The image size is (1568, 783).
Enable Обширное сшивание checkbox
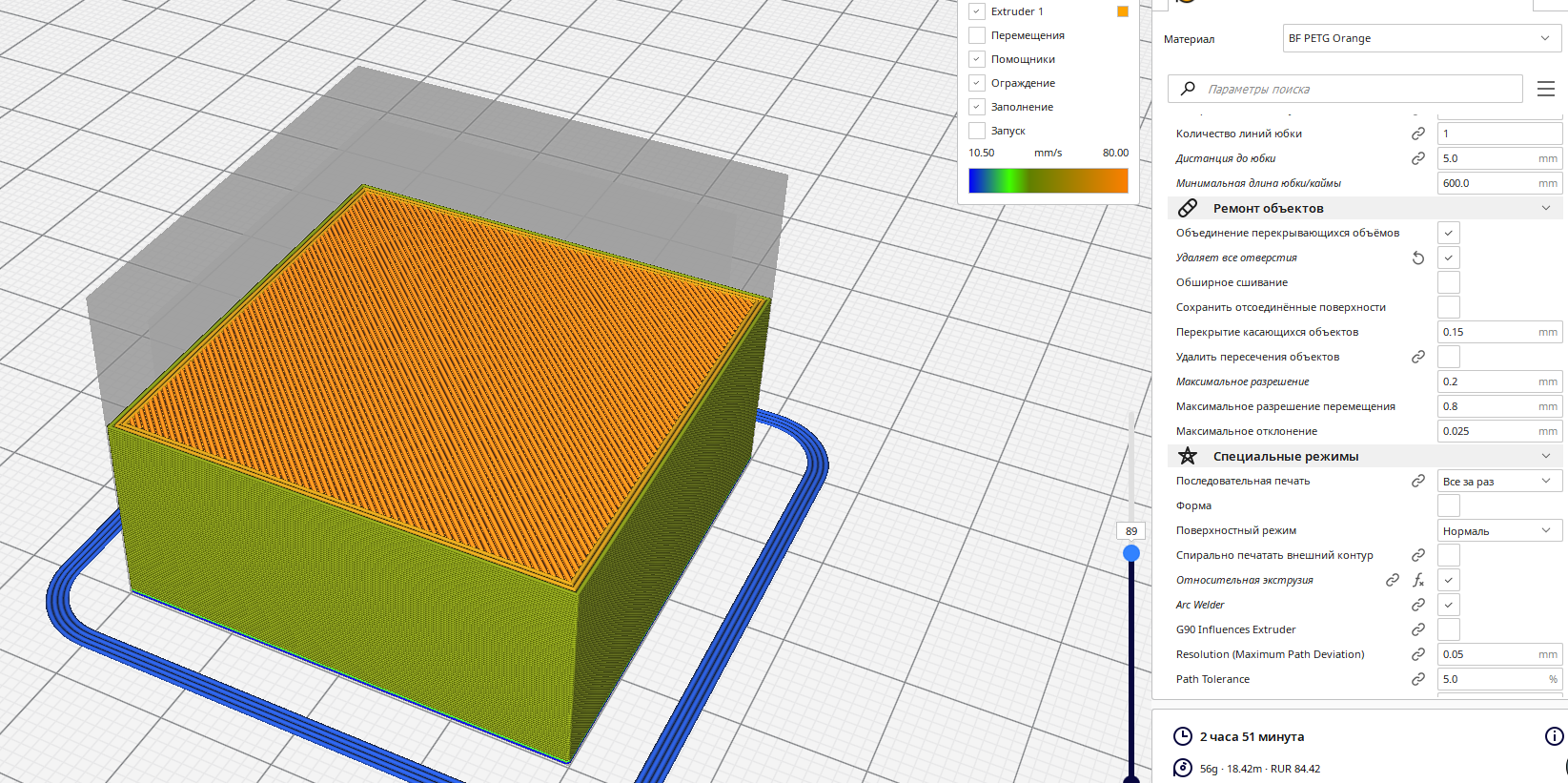pos(1449,282)
